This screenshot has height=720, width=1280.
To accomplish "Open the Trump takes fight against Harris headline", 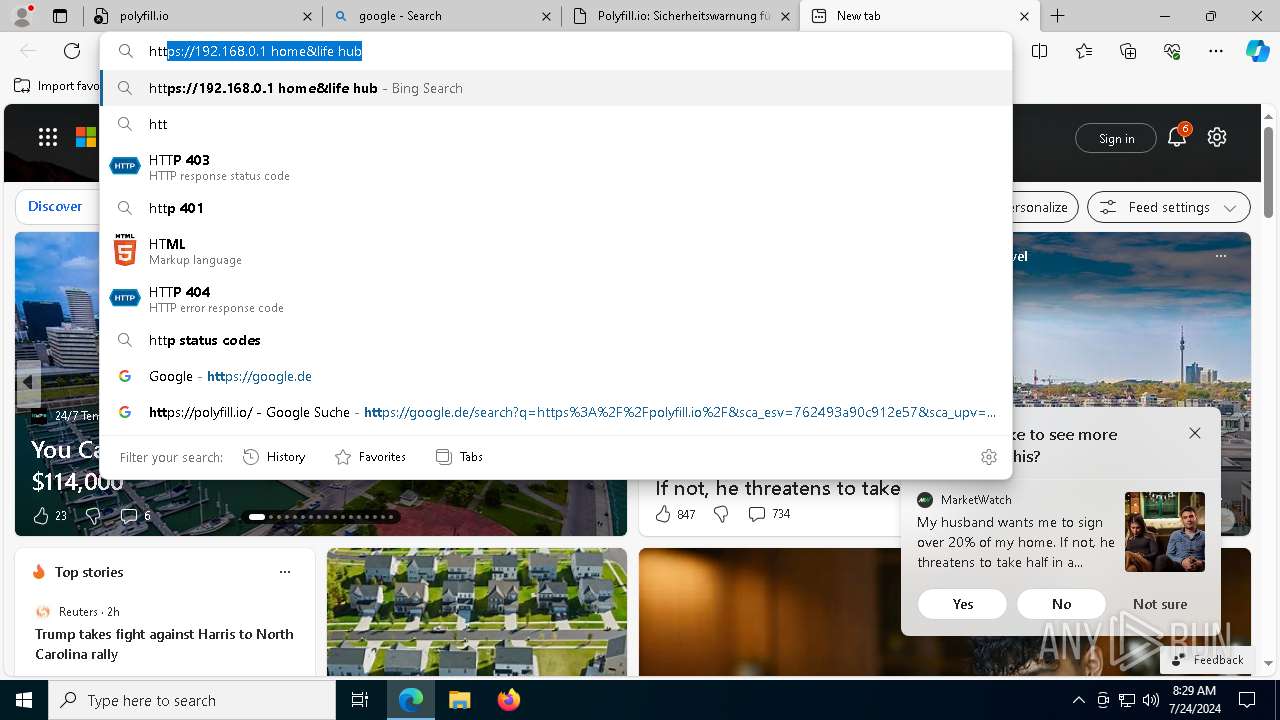I will 164,644.
